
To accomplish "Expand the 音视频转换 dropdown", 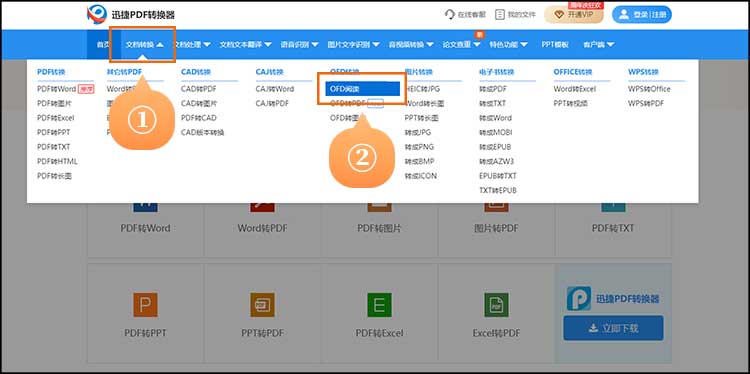I will pos(411,44).
